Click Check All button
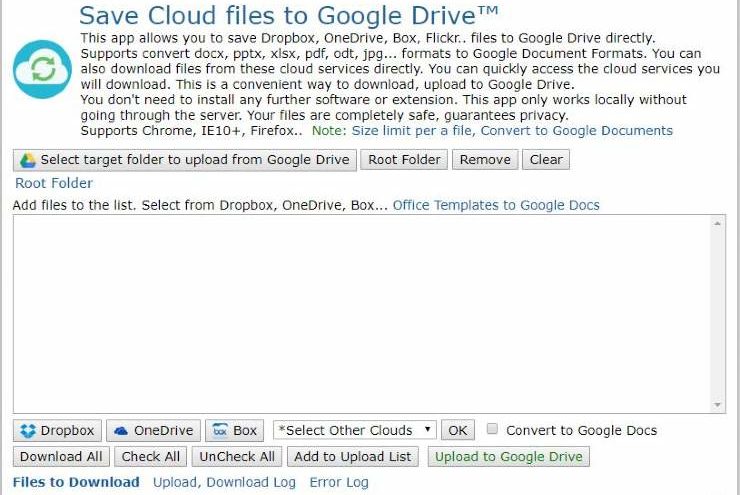Image resolution: width=740 pixels, height=495 pixels. pos(151,457)
